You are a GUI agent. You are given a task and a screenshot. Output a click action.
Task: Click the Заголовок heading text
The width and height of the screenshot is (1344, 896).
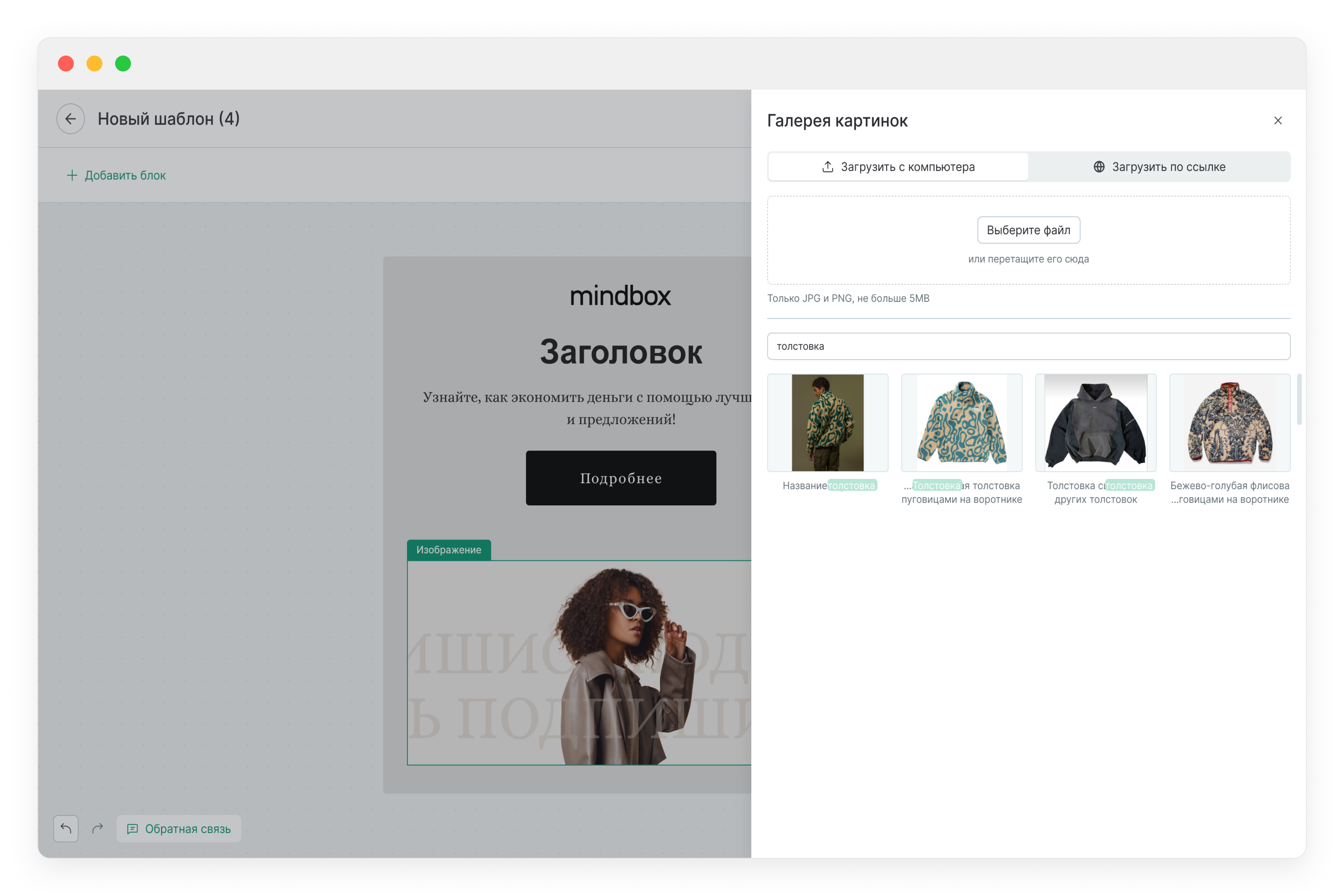click(621, 352)
